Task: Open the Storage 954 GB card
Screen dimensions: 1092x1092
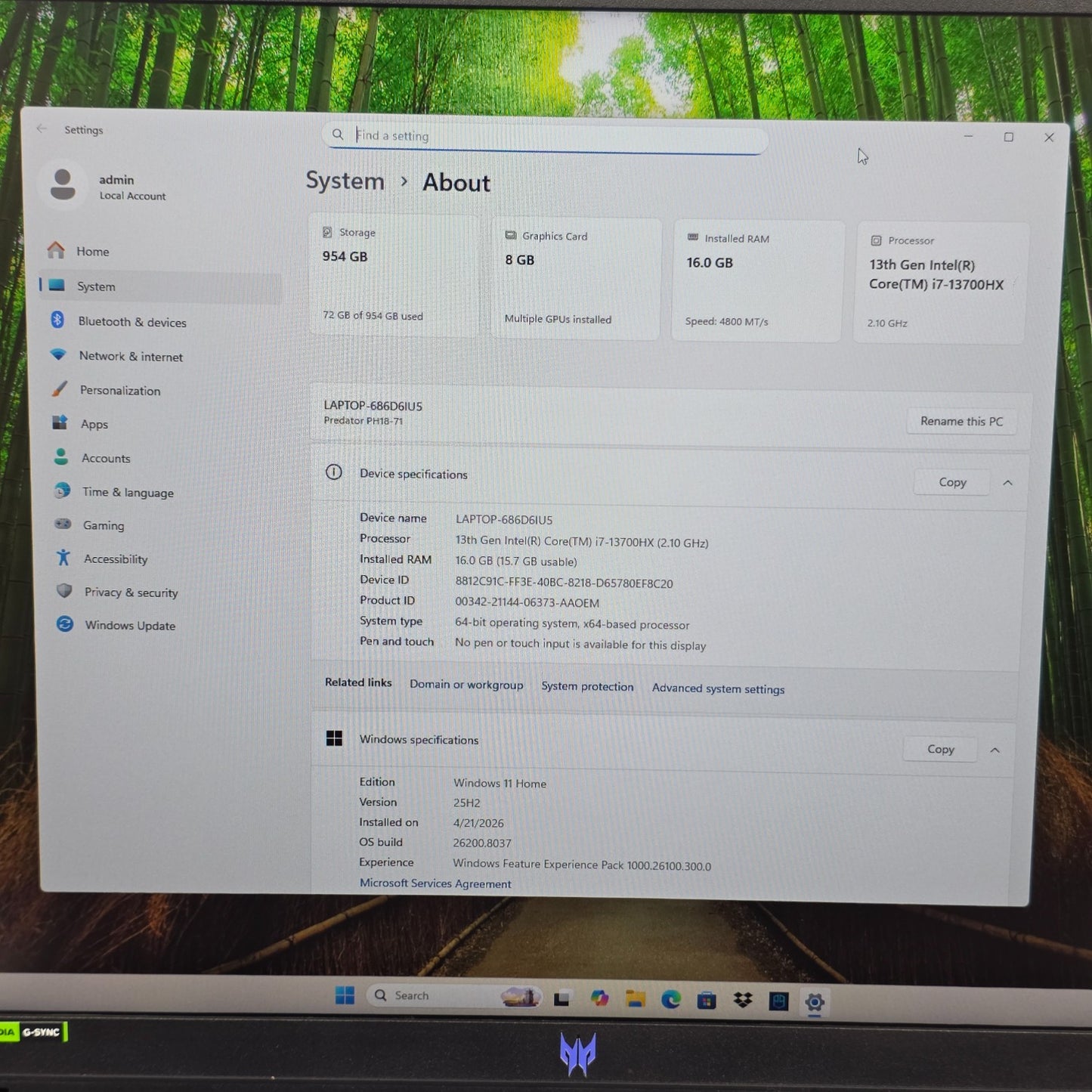Action: pyautogui.click(x=393, y=276)
